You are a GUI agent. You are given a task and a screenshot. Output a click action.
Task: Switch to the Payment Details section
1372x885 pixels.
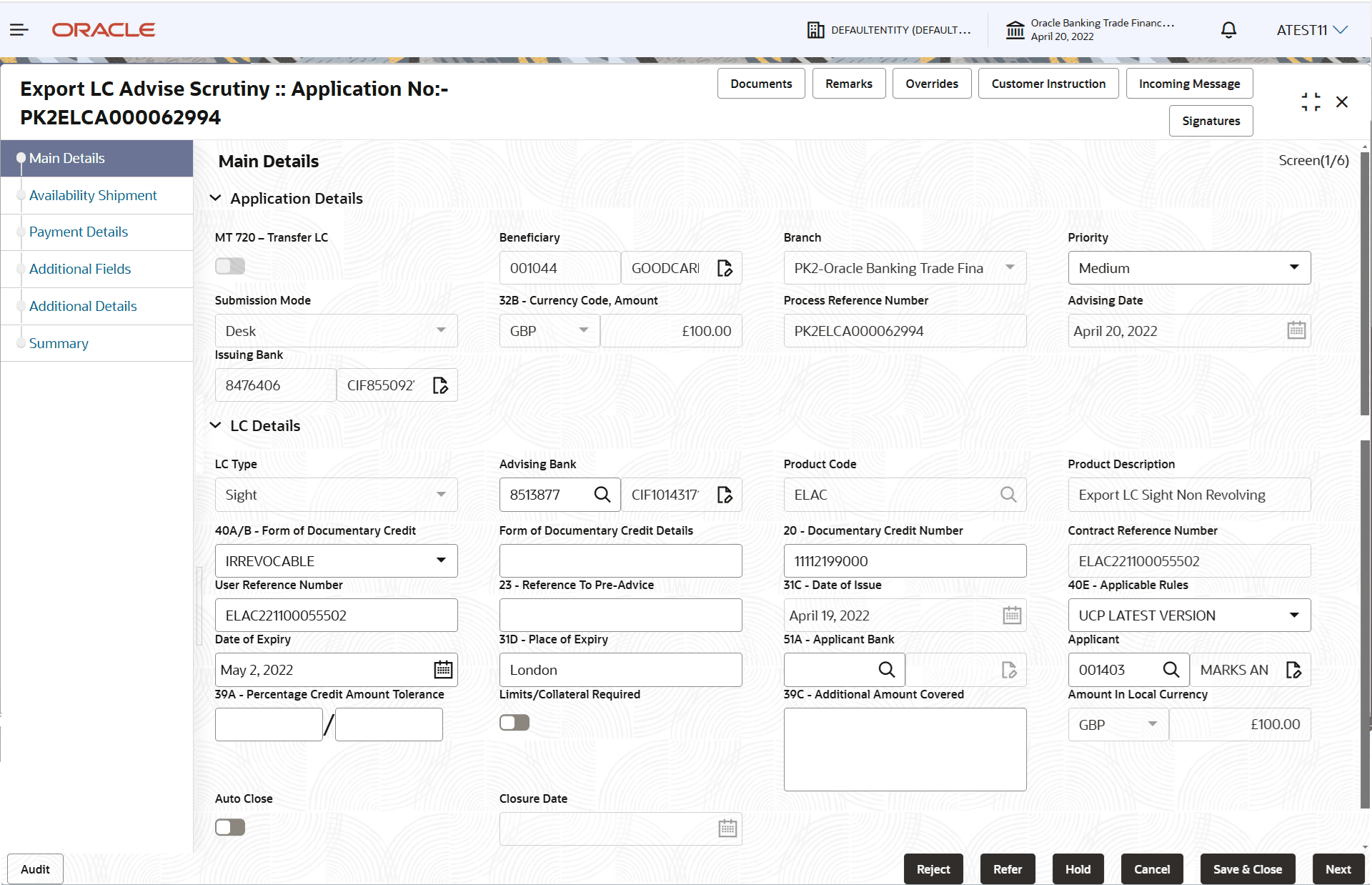[79, 232]
